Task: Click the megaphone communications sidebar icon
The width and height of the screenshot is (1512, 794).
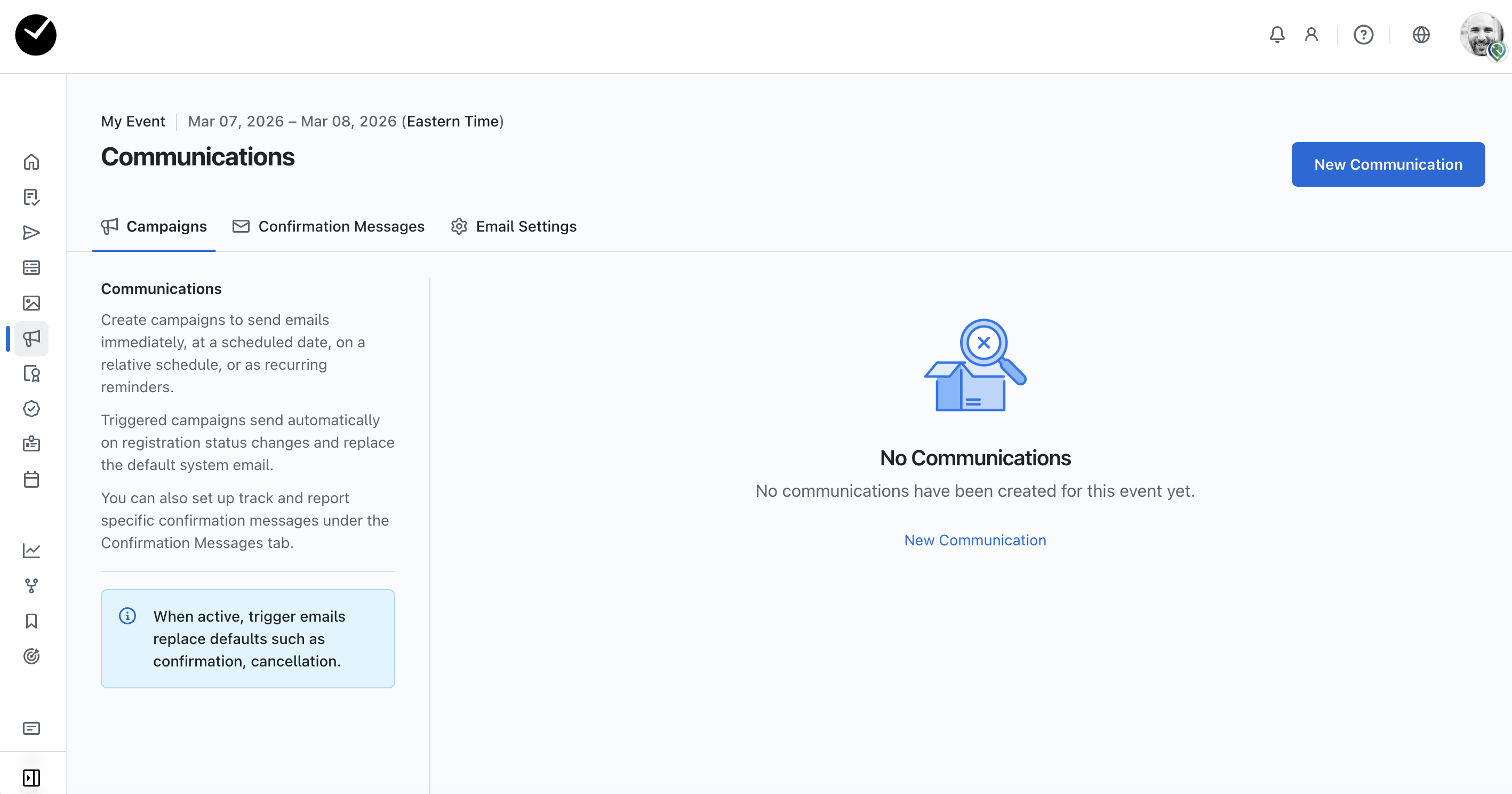Action: pos(31,338)
